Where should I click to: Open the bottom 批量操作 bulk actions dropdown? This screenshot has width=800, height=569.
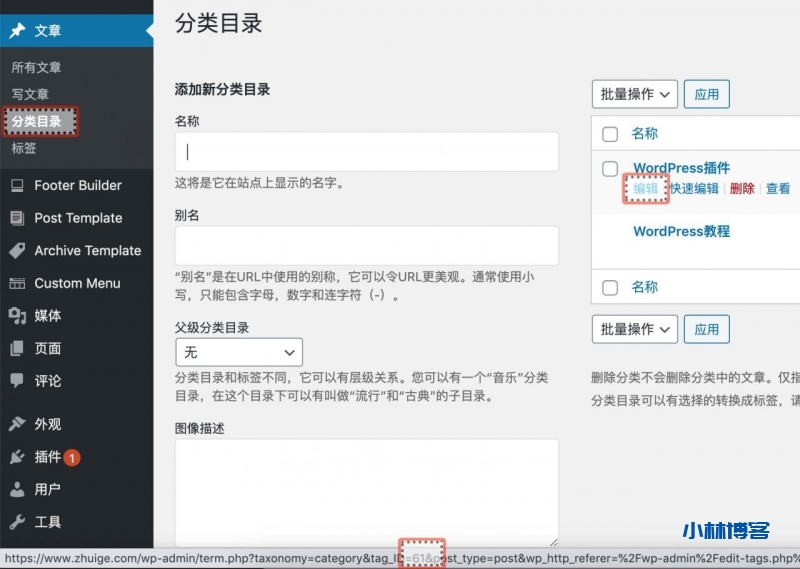pos(635,329)
